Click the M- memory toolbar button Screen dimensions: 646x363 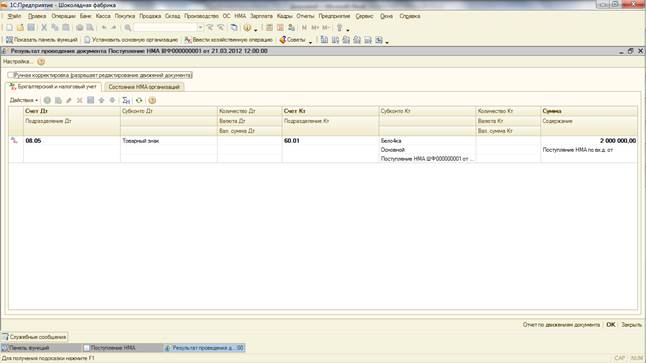tap(326, 28)
